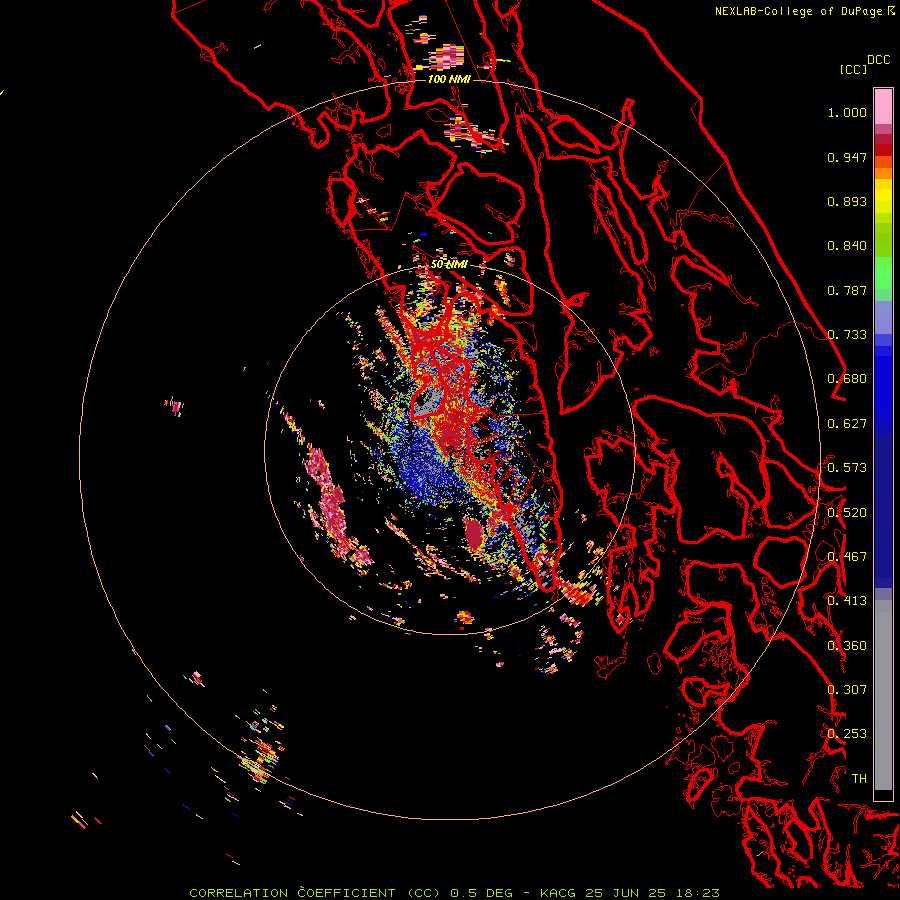900x900 pixels.
Task: Click the DCC product label
Action: (x=879, y=60)
